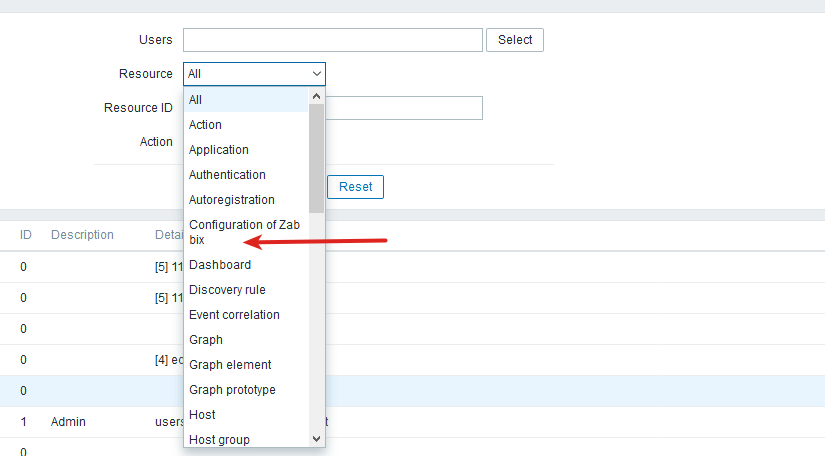Image resolution: width=825 pixels, height=456 pixels.
Task: Select Action from the resource list
Action: [x=246, y=125]
